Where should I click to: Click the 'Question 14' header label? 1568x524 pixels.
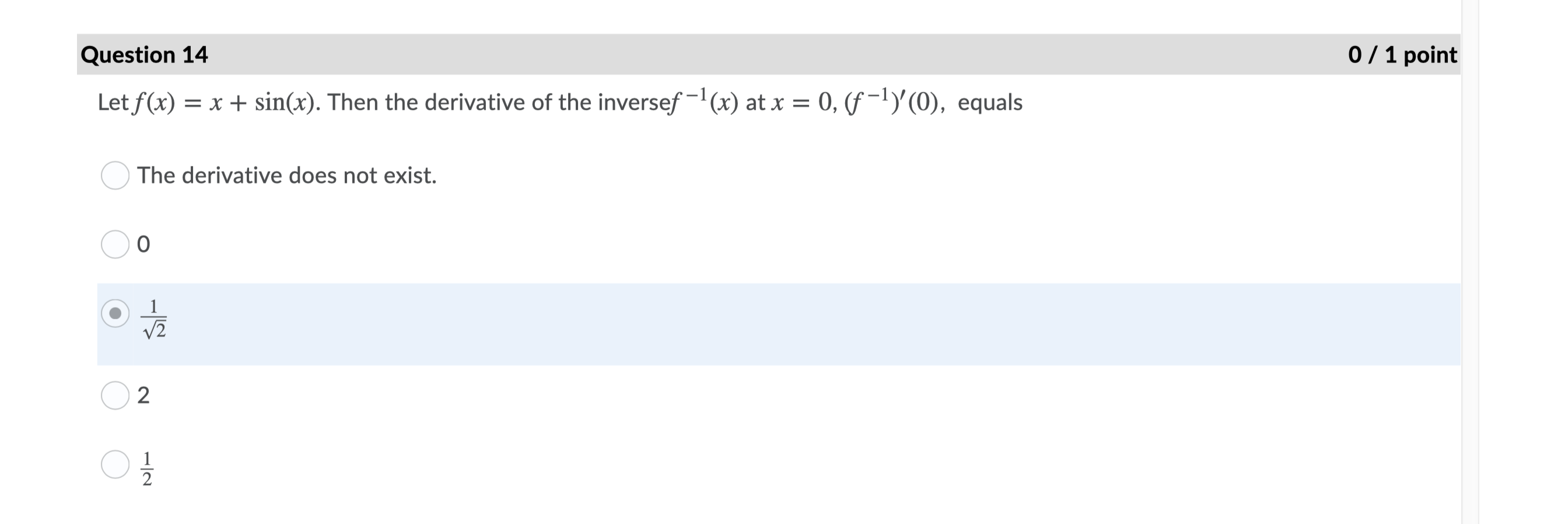coord(145,55)
